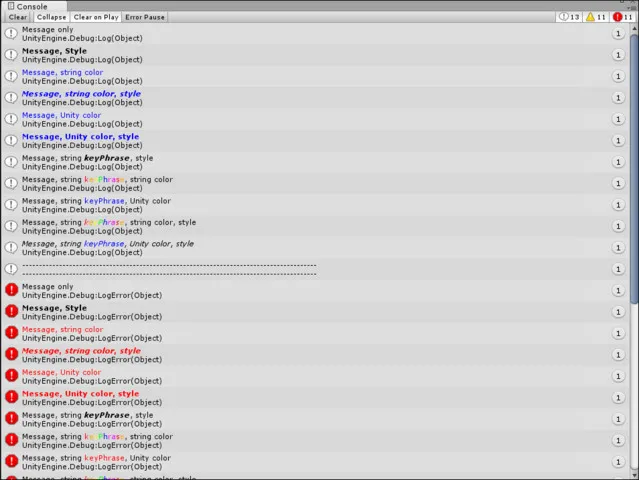Click info icon of blue 'Message, Unity color' log
The image size is (639, 480).
(11, 119)
